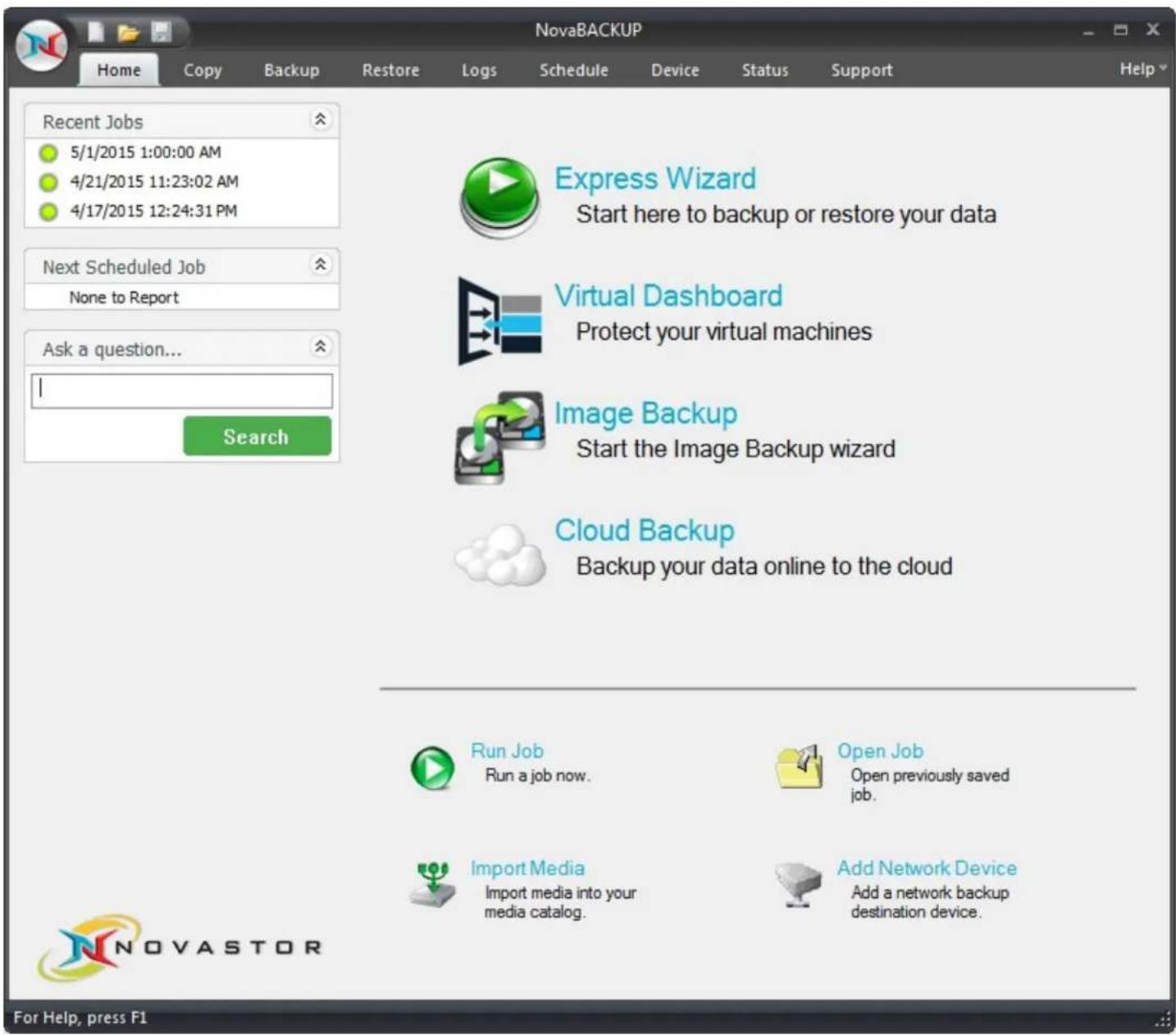This screenshot has height=1035, width=1176.
Task: Start the Image Backup link
Action: click(646, 413)
